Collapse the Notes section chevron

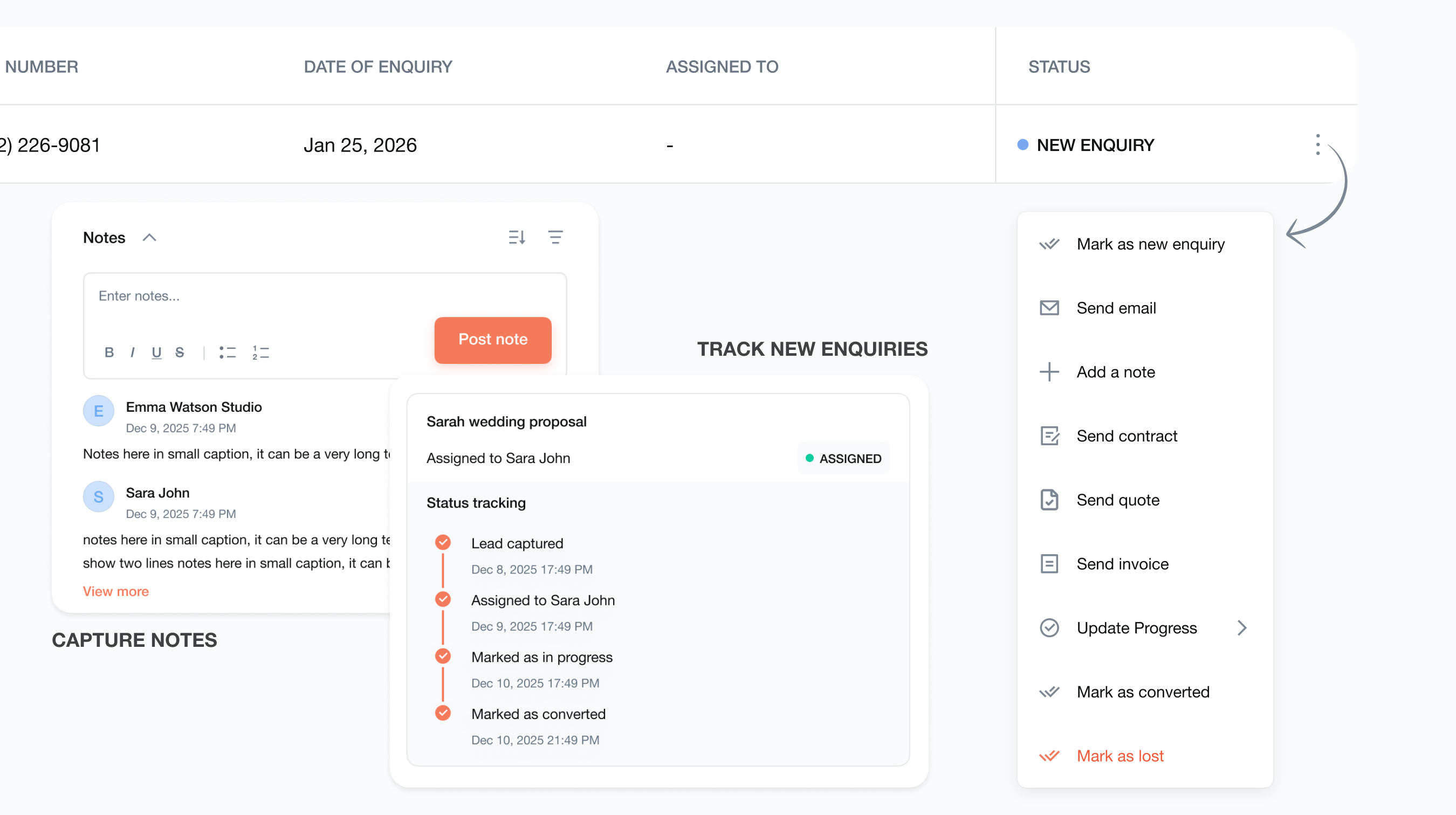tap(149, 237)
